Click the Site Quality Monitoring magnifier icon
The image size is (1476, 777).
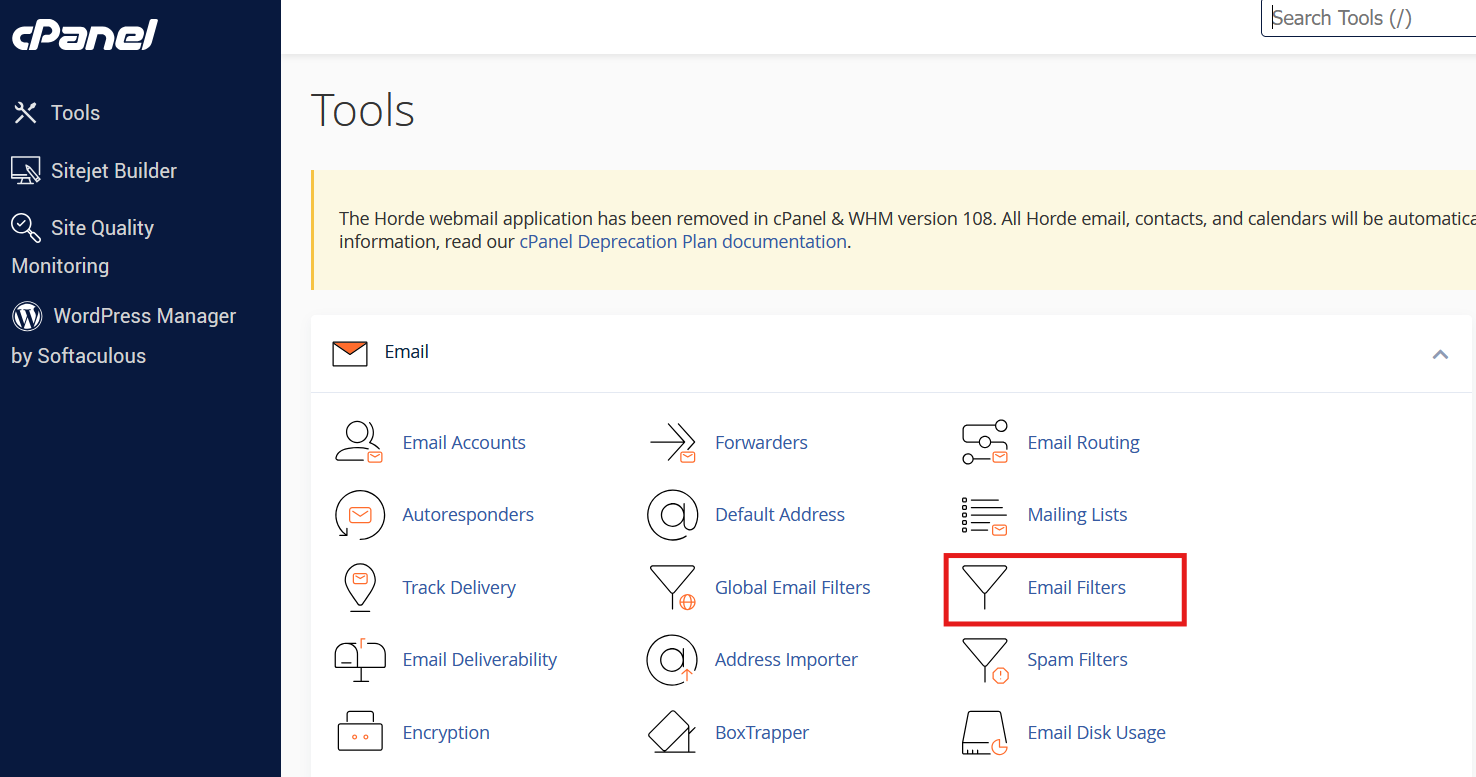click(x=26, y=227)
